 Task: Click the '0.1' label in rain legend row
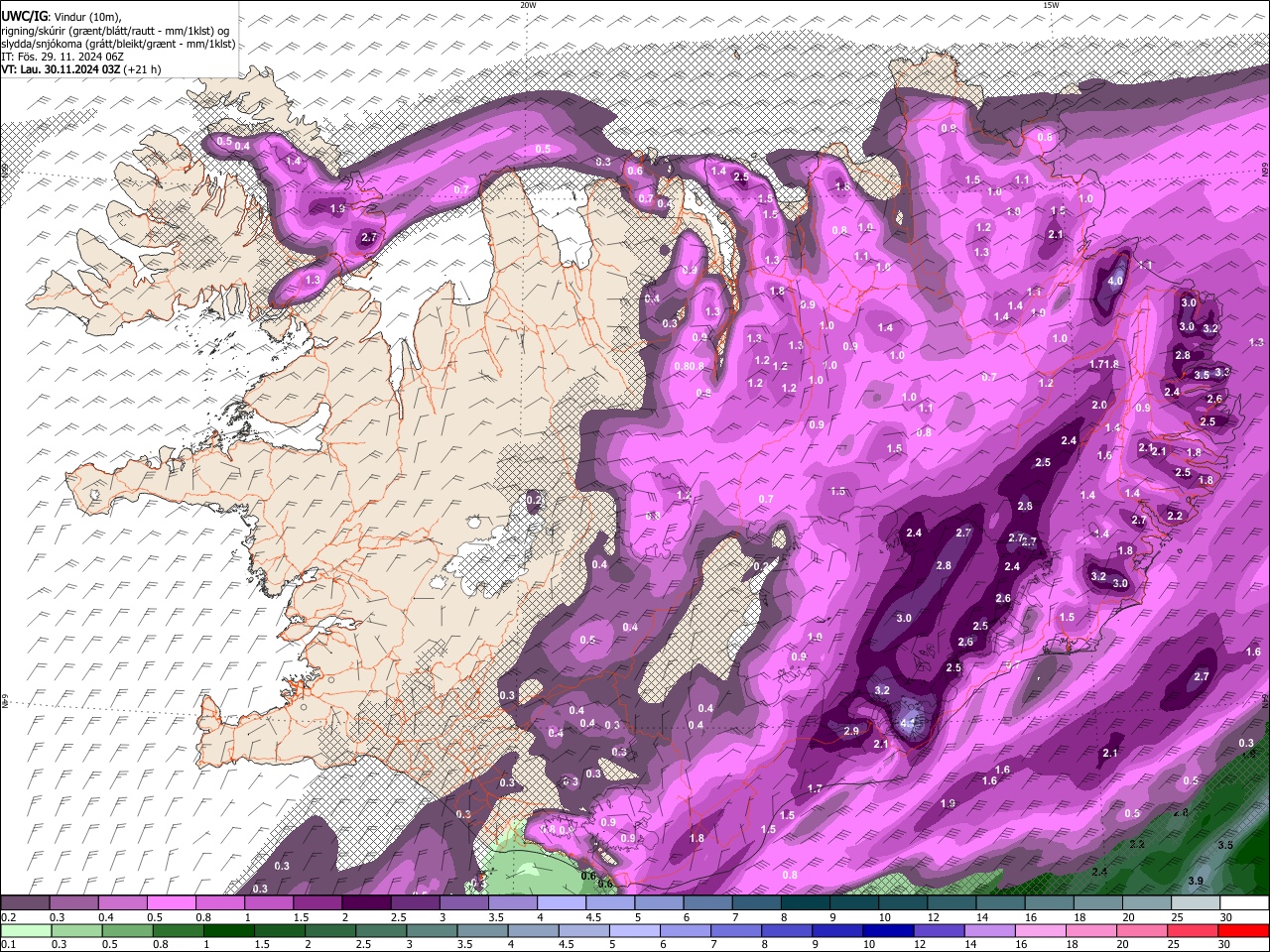coord(8,945)
